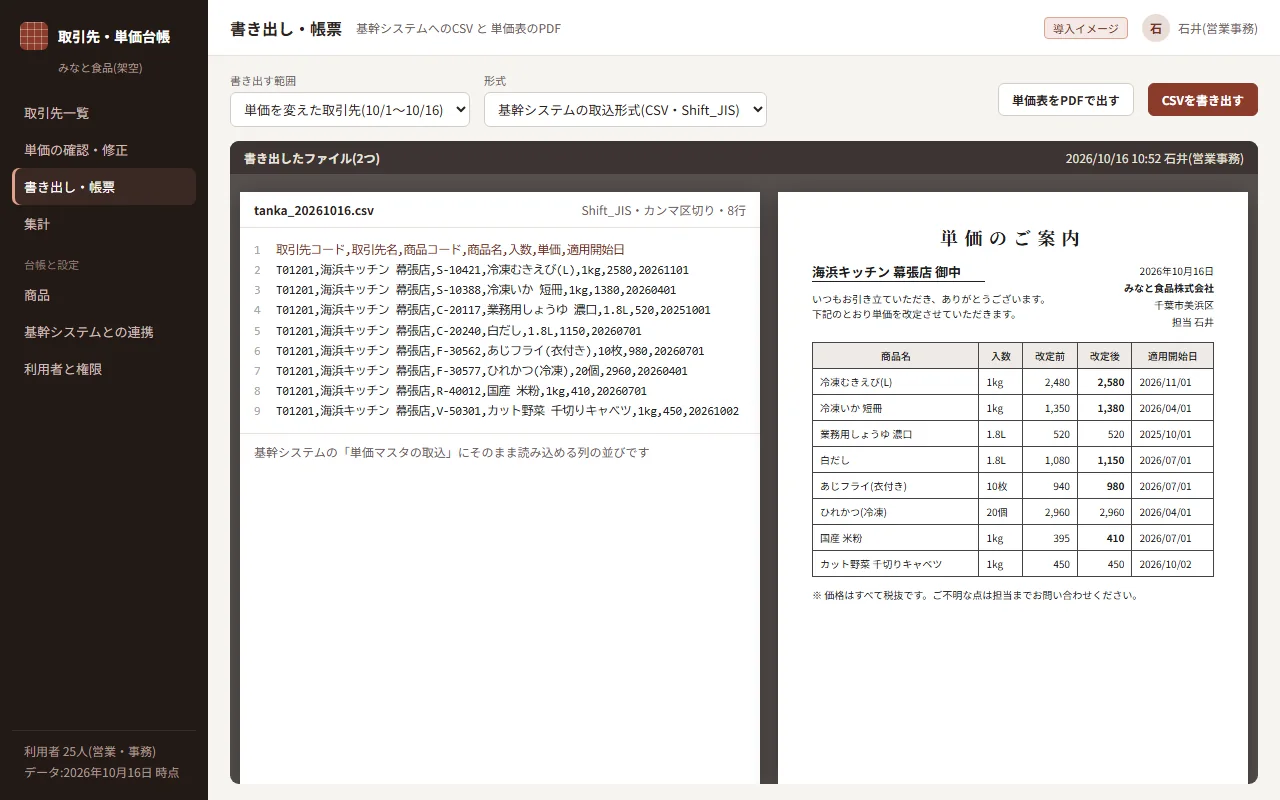
Task: Click the CSV line containing C-20117
Action: point(493,310)
